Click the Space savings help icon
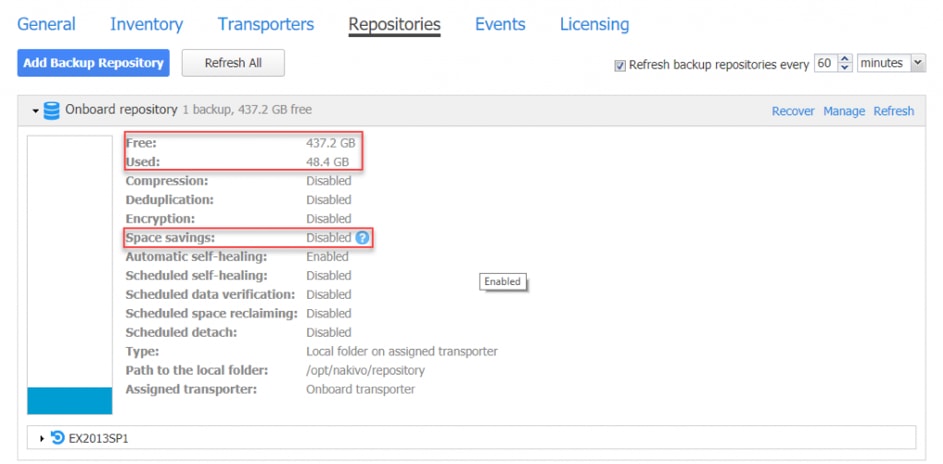 362,238
